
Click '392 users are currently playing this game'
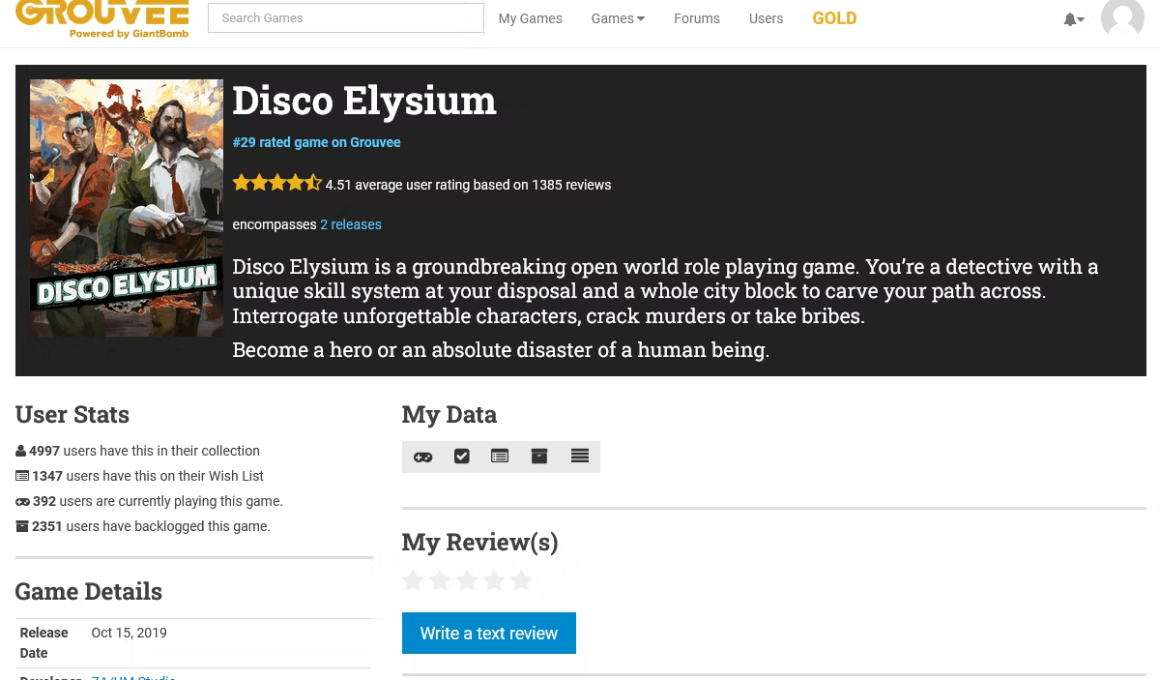(158, 501)
